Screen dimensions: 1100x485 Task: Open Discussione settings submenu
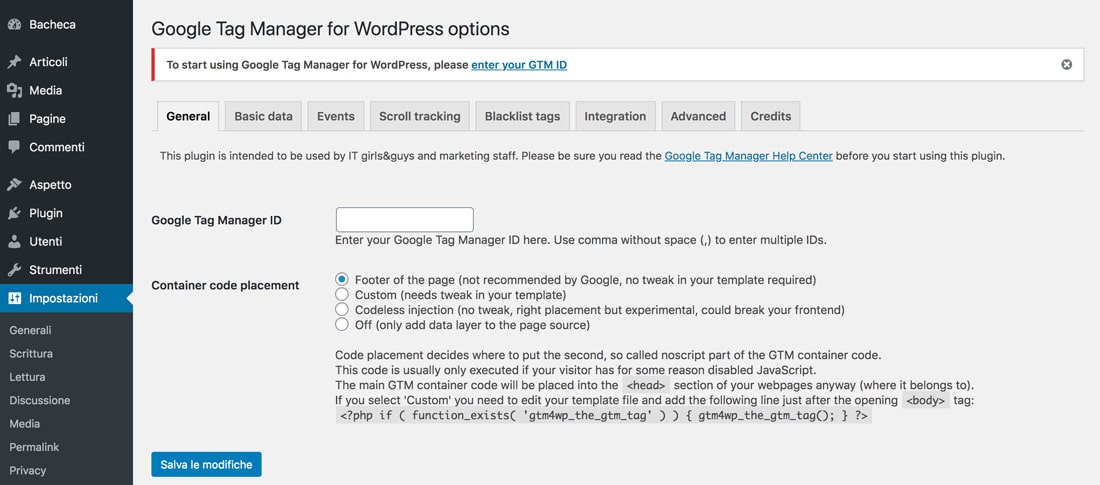tap(39, 400)
